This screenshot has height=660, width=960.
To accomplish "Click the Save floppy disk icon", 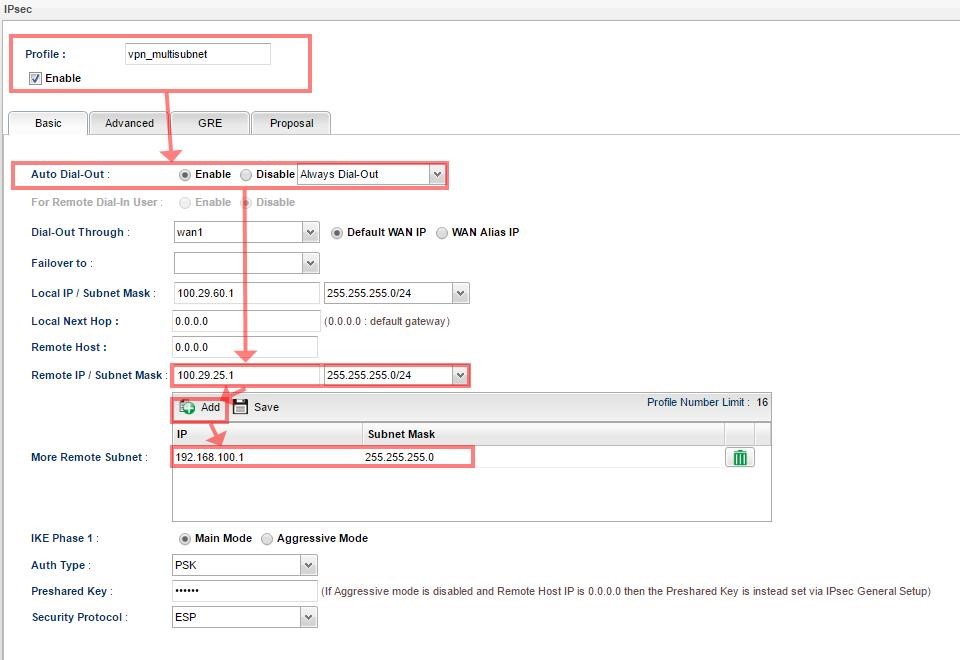I will [x=241, y=407].
